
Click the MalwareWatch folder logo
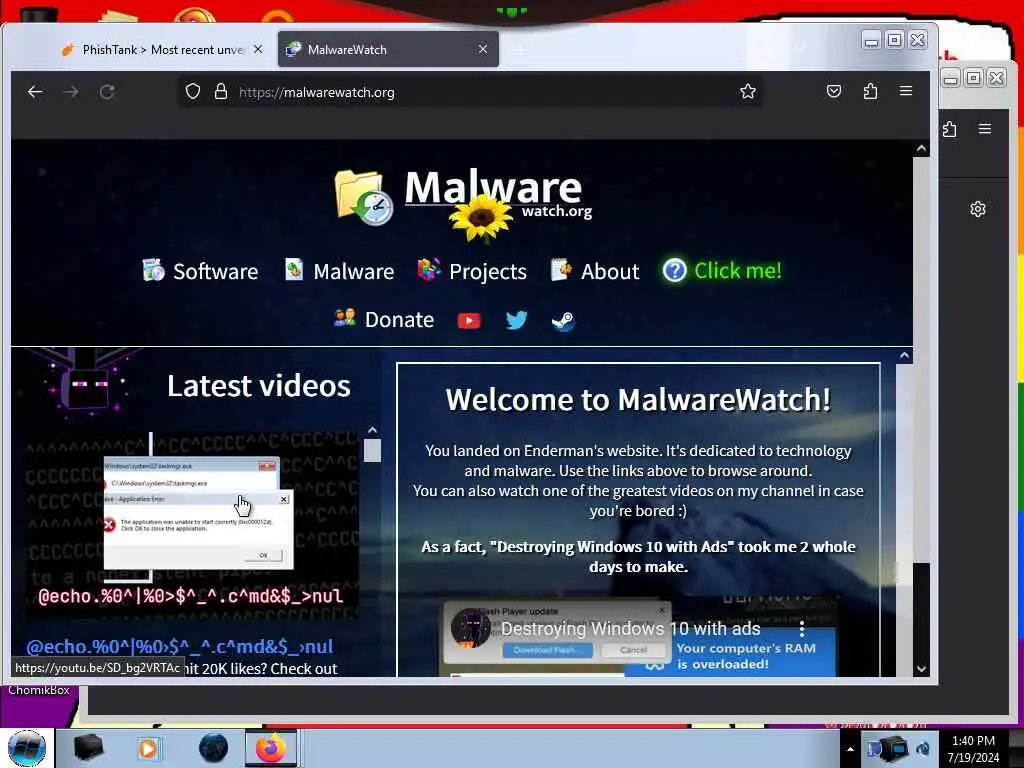(x=363, y=197)
